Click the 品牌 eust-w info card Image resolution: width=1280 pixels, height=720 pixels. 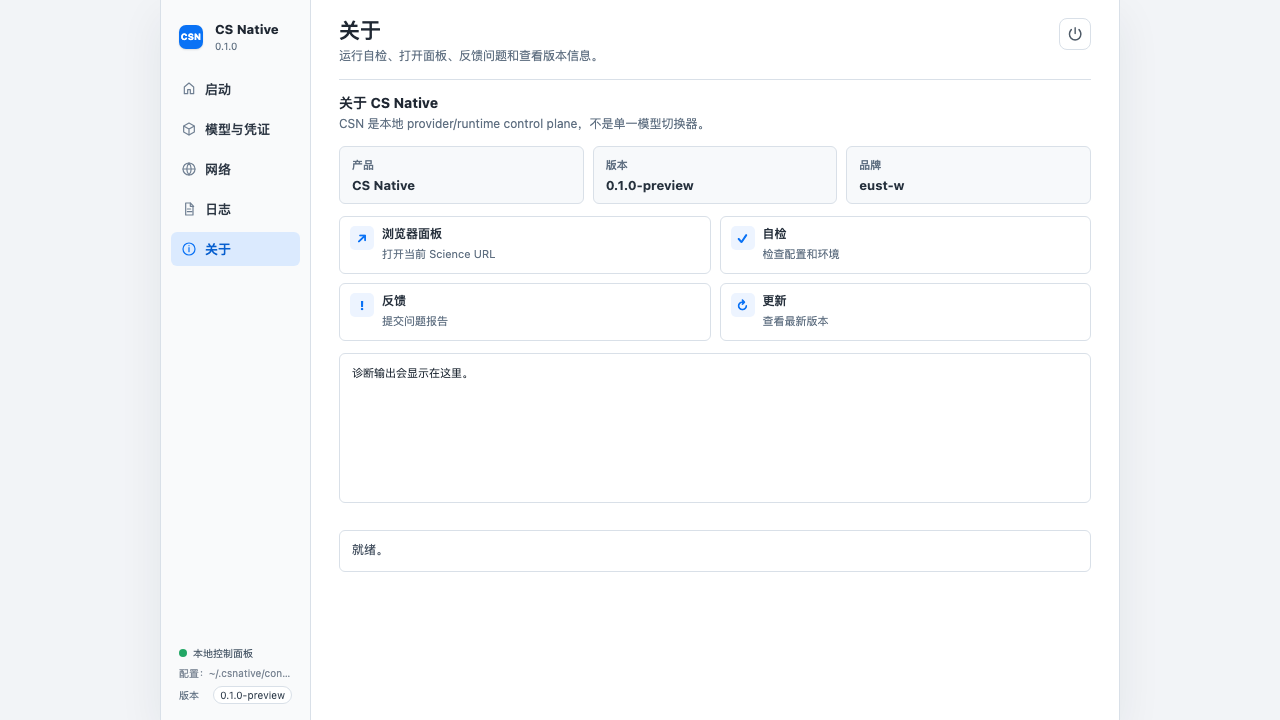click(x=968, y=175)
